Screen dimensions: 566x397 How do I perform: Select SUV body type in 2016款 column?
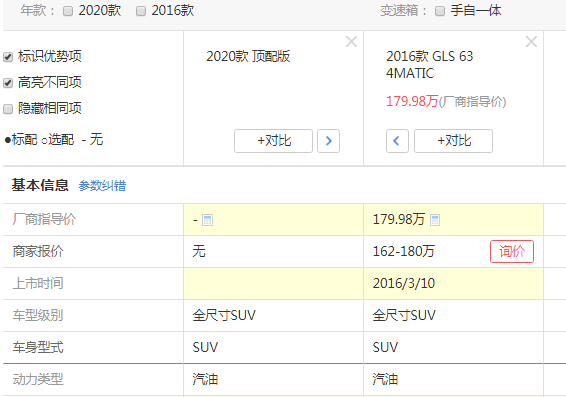(x=385, y=347)
